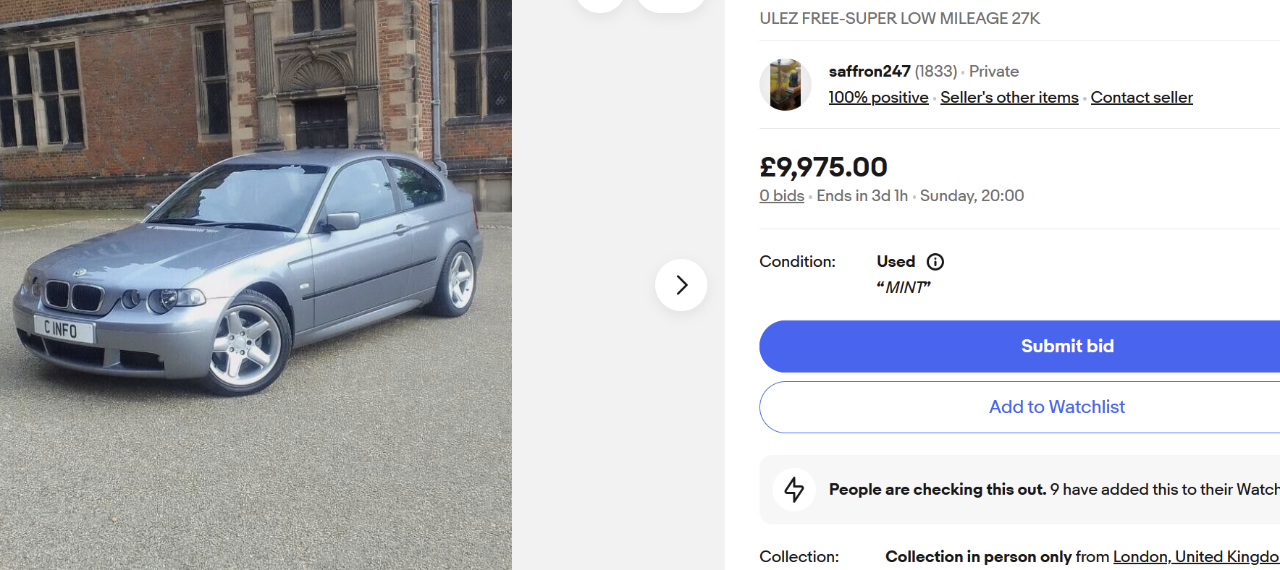Click Contact seller
The image size is (1280, 570).
click(x=1141, y=98)
